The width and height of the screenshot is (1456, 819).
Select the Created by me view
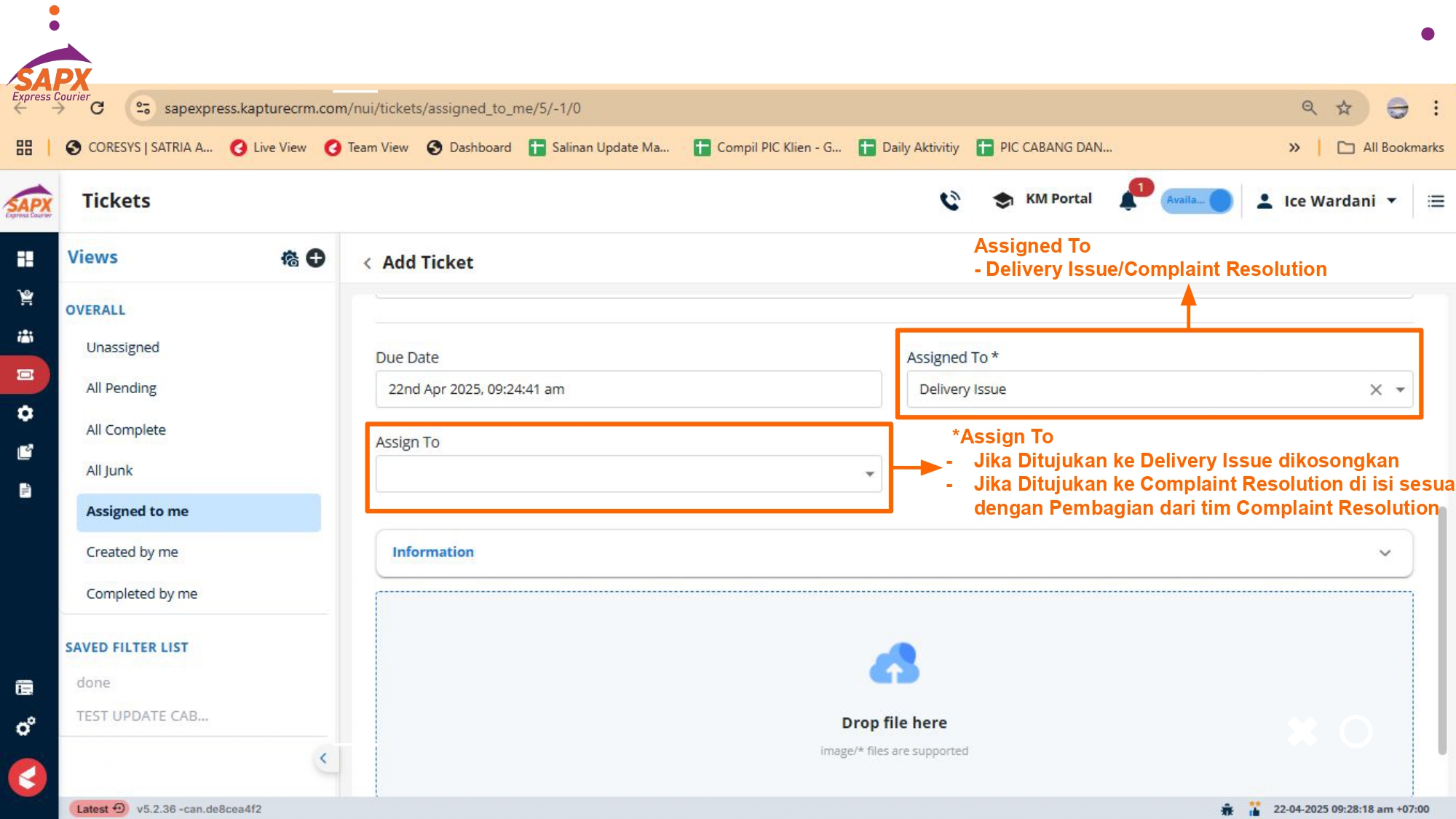click(132, 552)
